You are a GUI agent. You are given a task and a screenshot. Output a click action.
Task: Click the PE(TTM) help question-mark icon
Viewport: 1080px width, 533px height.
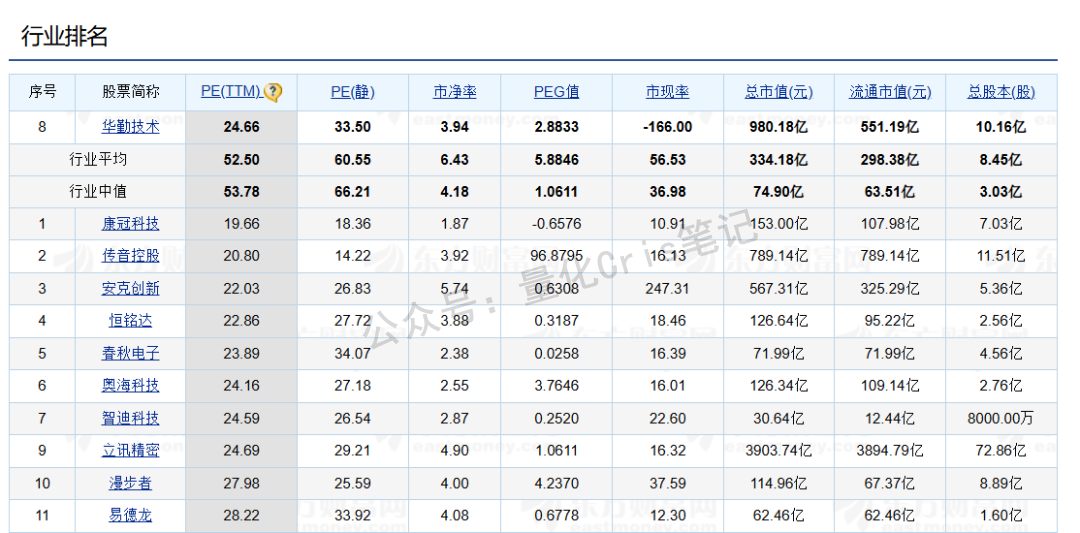tap(273, 92)
